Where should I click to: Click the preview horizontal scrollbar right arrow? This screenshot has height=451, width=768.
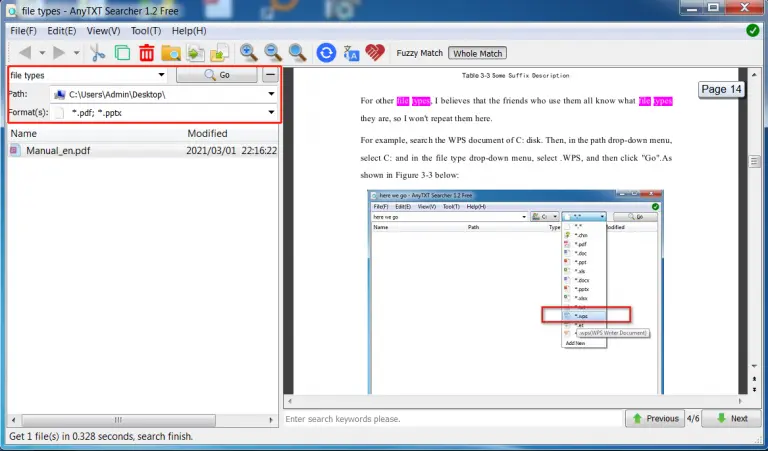click(741, 401)
